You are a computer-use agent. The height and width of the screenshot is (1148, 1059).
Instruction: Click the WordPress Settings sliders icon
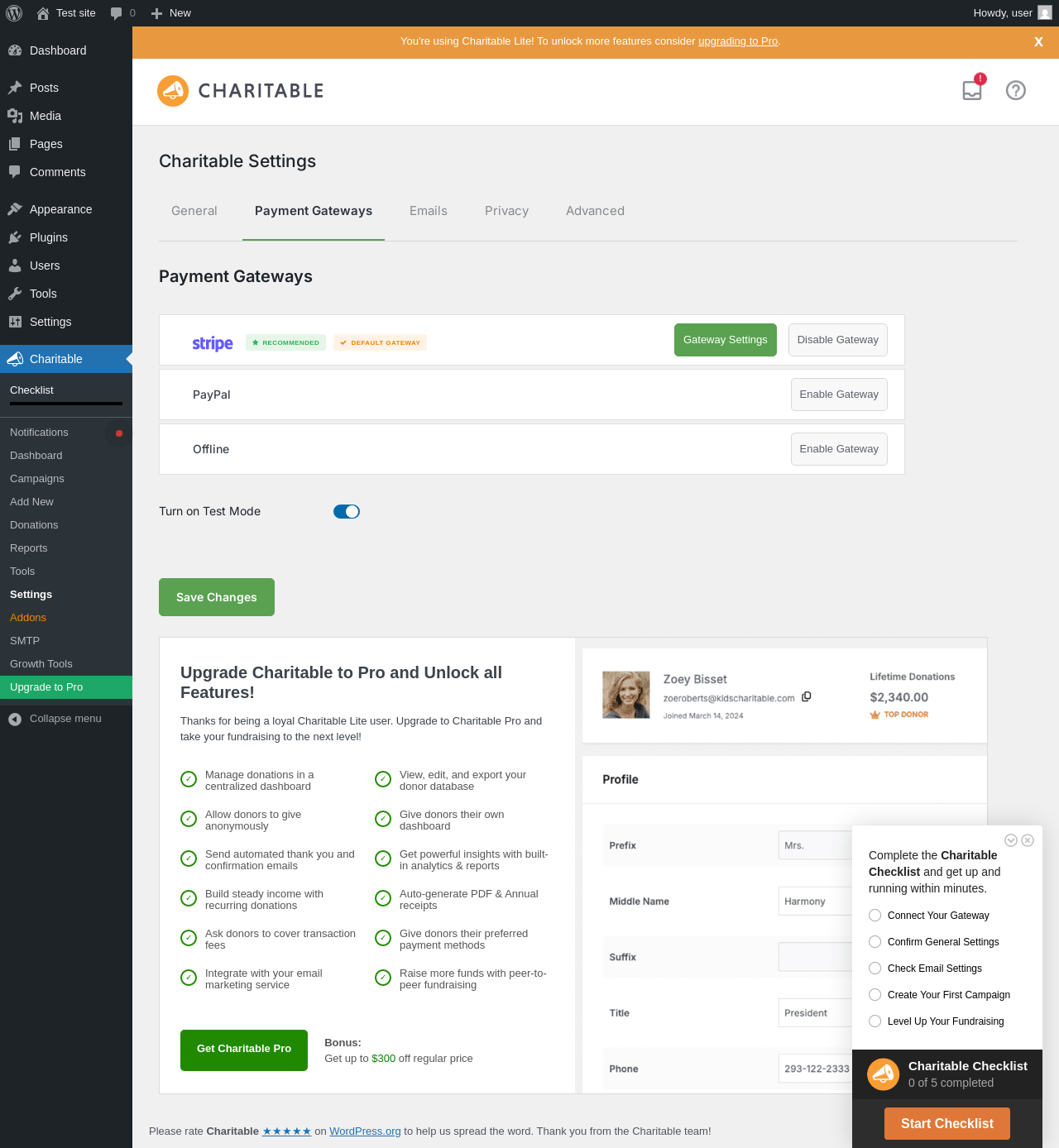[x=15, y=322]
